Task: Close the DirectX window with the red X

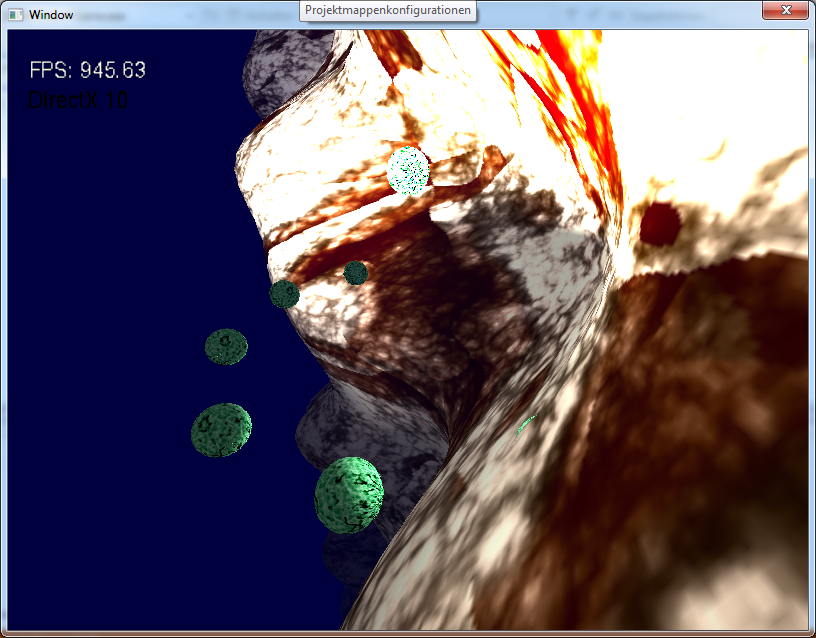Action: coord(784,11)
